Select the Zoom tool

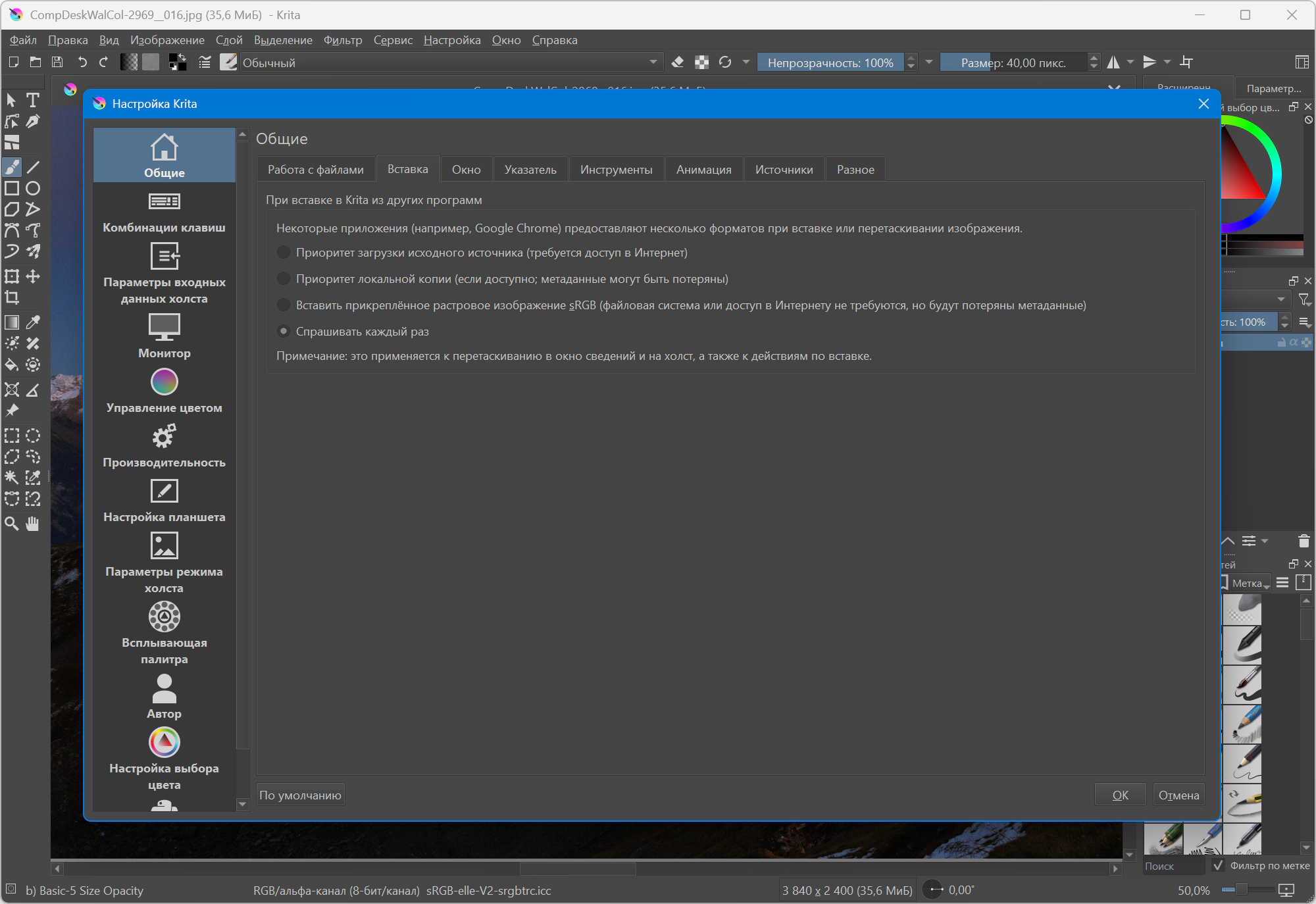(12, 524)
